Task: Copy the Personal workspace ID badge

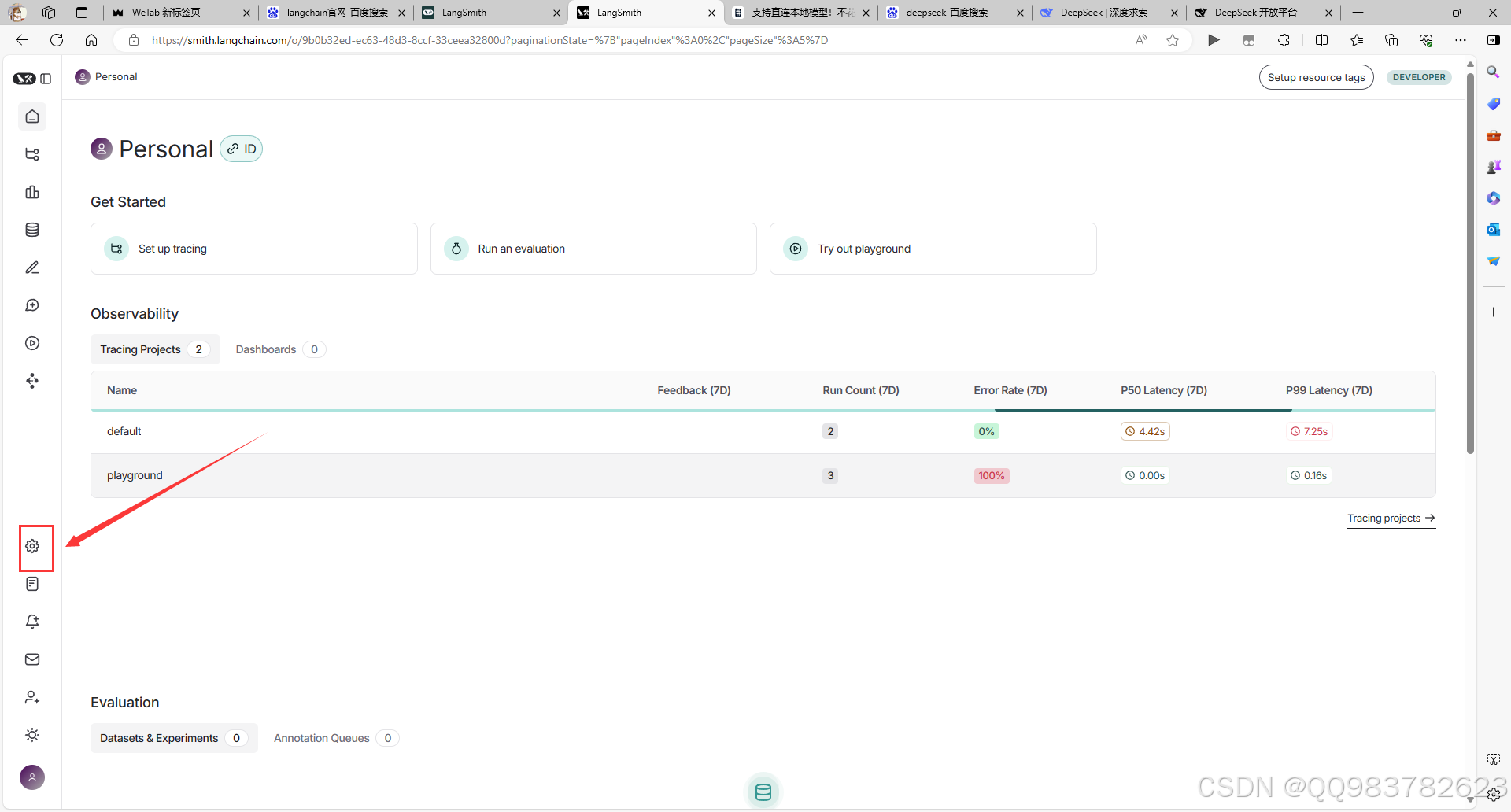Action: click(242, 149)
